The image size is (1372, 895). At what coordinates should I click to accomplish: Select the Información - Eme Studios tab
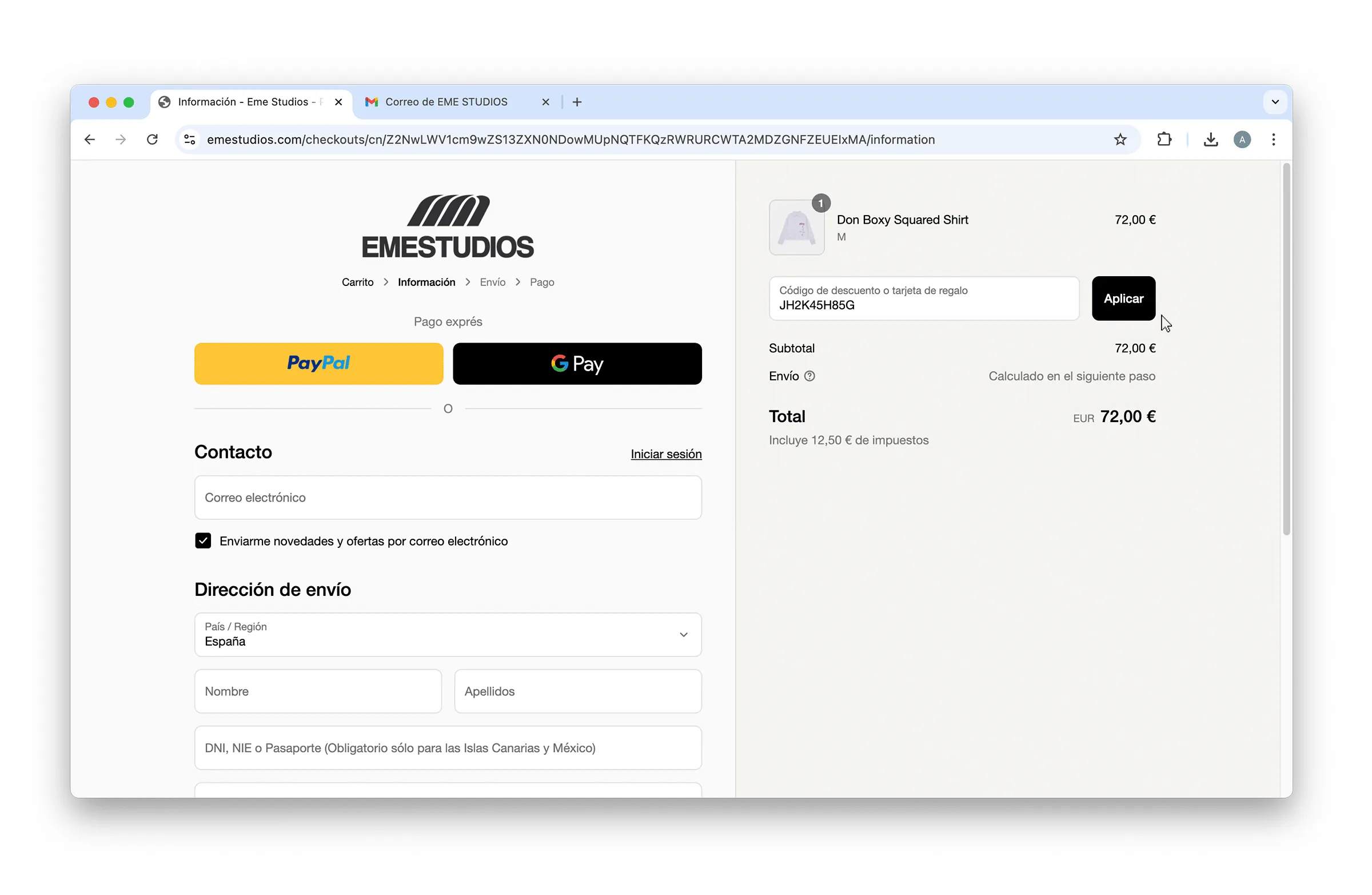250,102
